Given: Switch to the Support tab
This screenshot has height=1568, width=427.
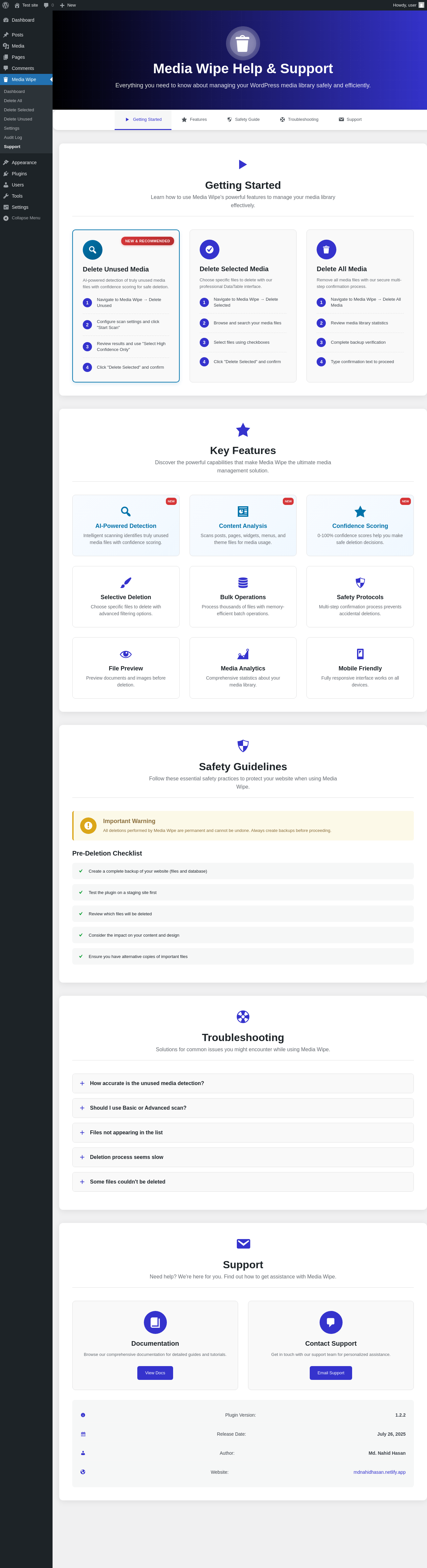Looking at the screenshot, I should [350, 119].
